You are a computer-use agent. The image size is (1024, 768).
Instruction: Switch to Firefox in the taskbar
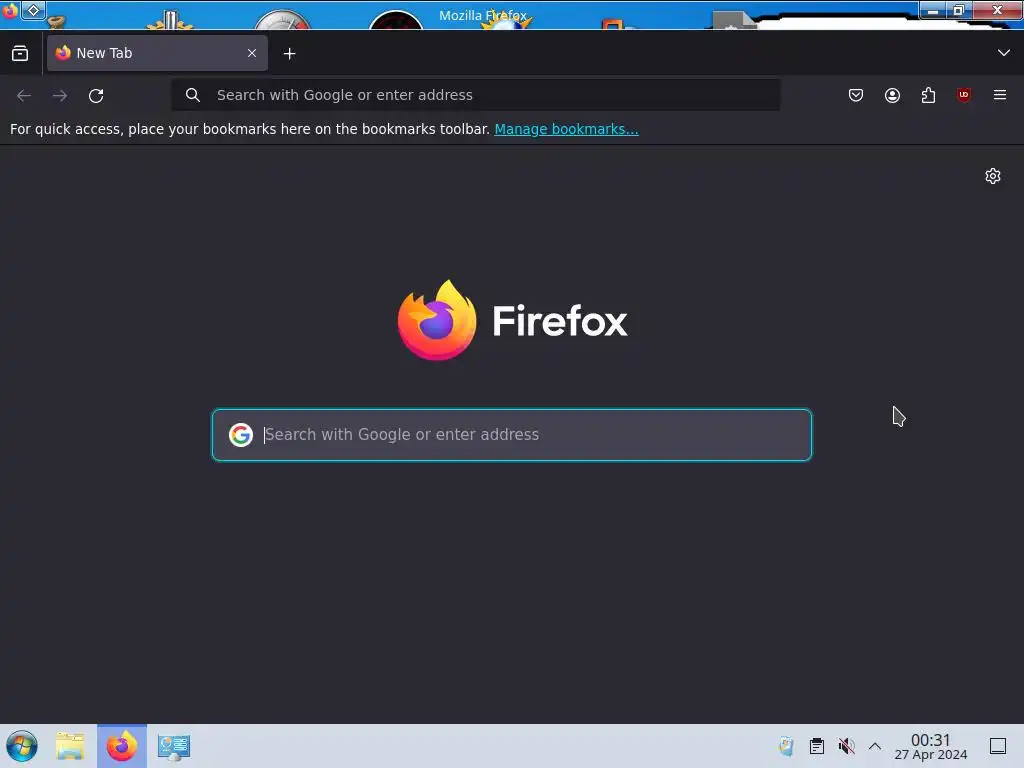pos(122,746)
